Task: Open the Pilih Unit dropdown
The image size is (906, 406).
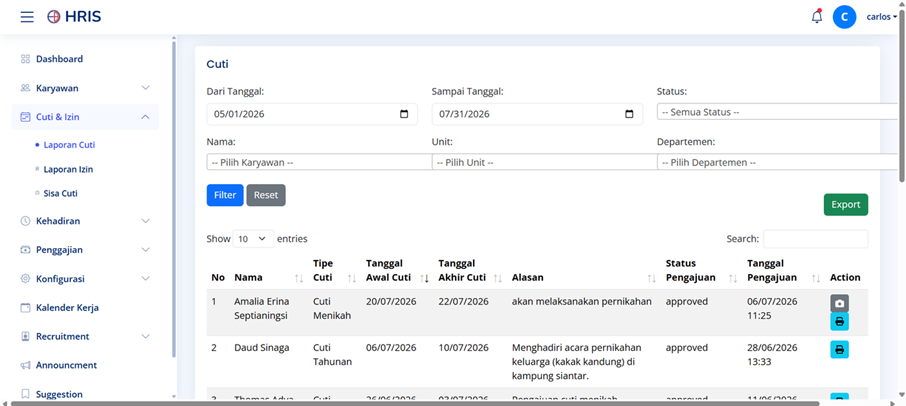Action: click(544, 162)
